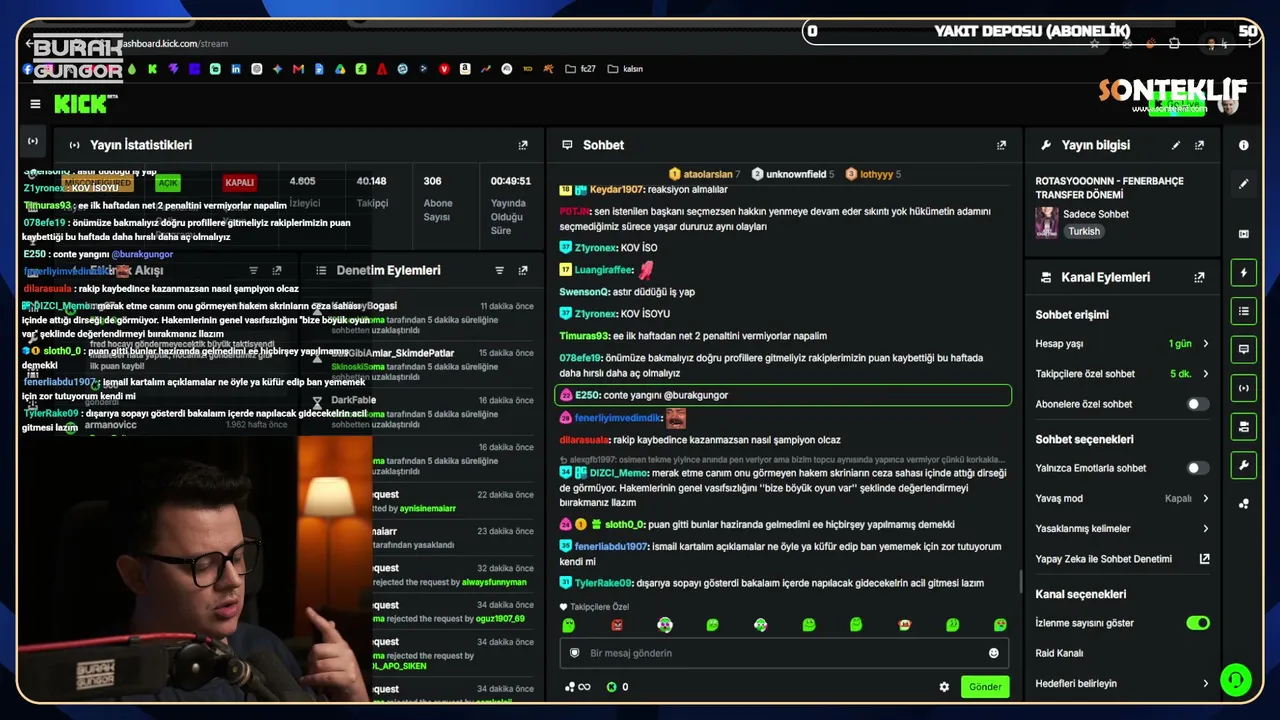Pop out the Yayın İstatistikleri panel
The image size is (1280, 720).
[523, 145]
